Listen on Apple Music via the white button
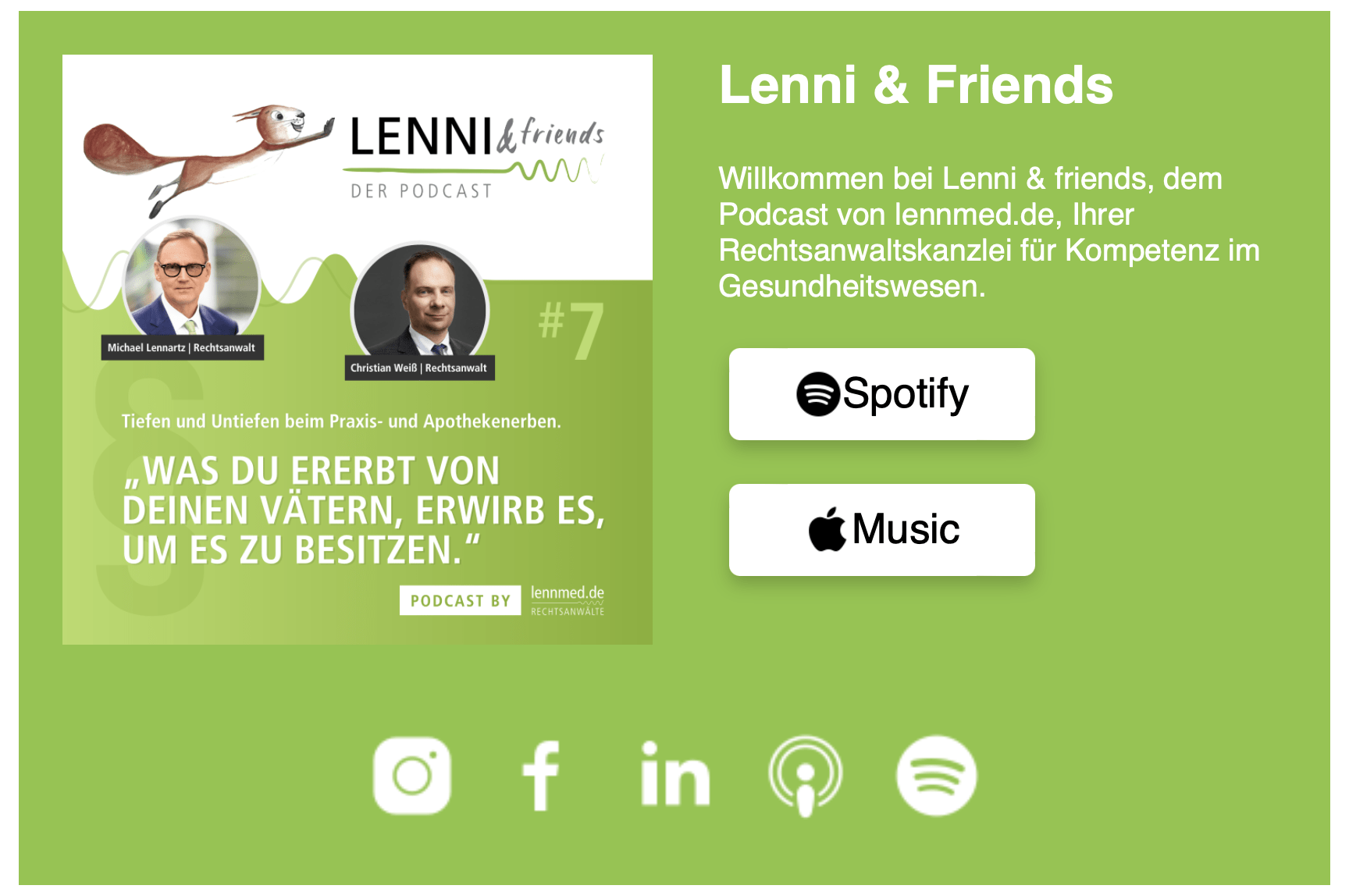Screen dimensions: 1349x896 [882, 530]
